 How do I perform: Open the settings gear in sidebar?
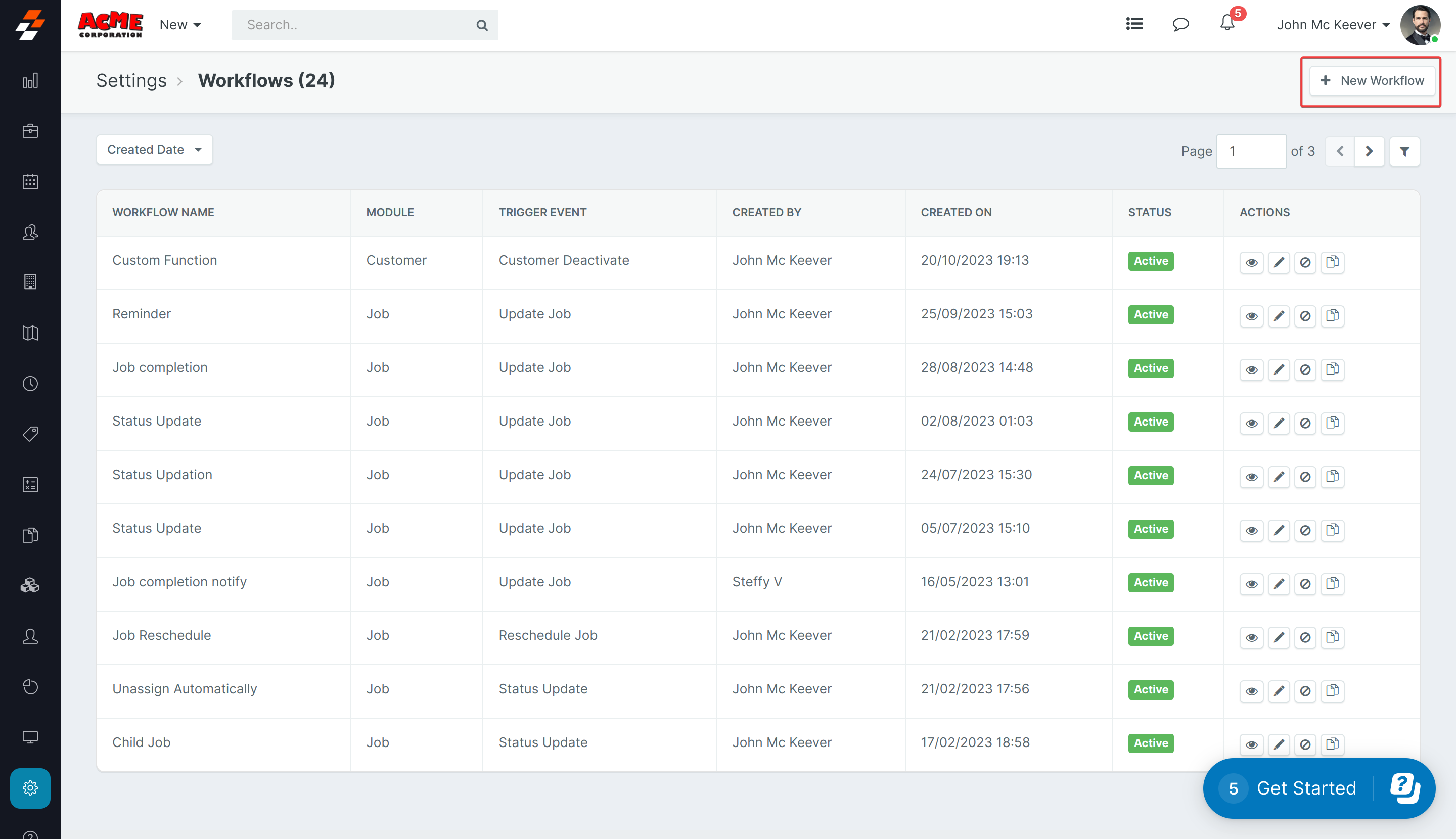(x=30, y=788)
